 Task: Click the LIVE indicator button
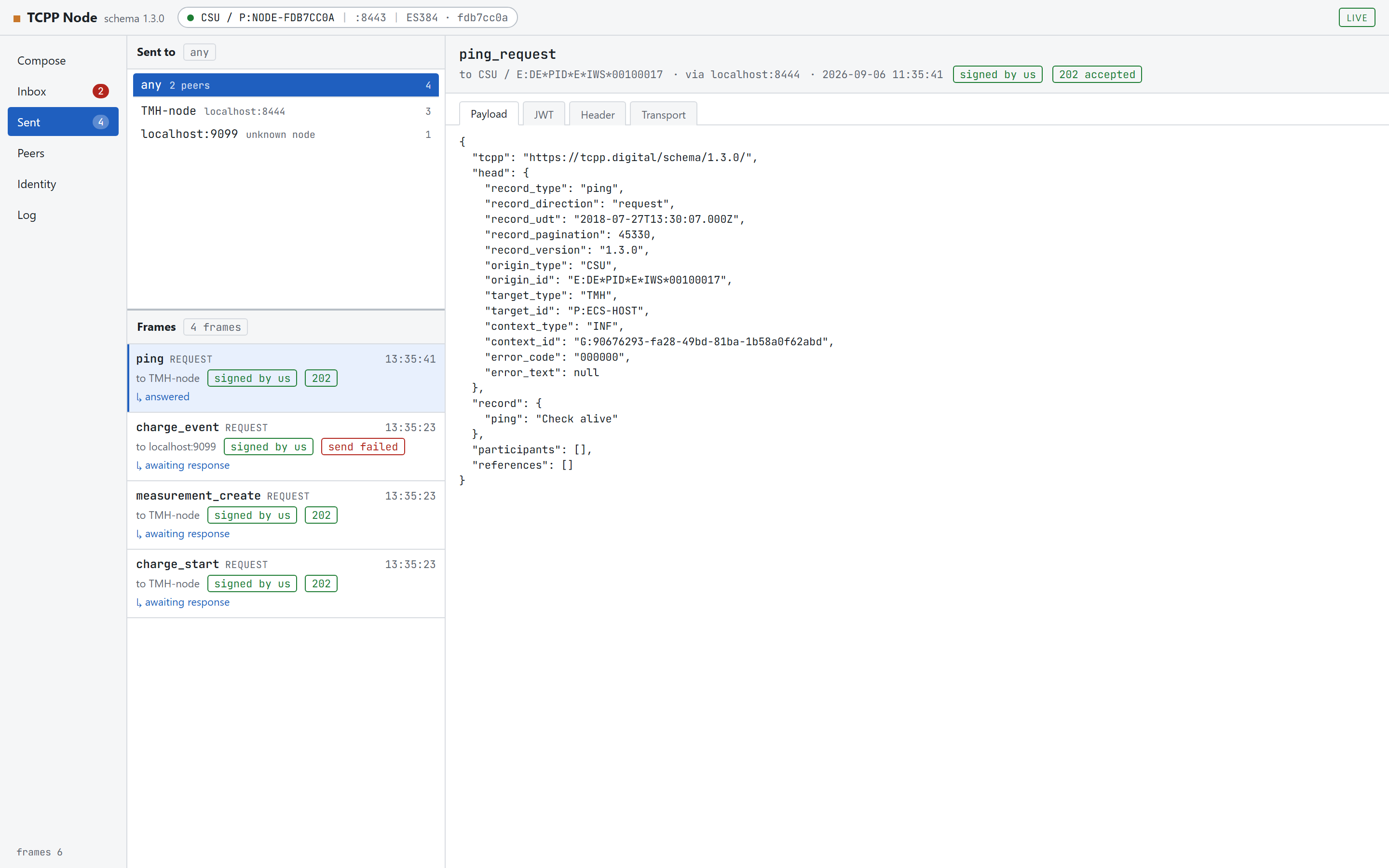[1356, 18]
